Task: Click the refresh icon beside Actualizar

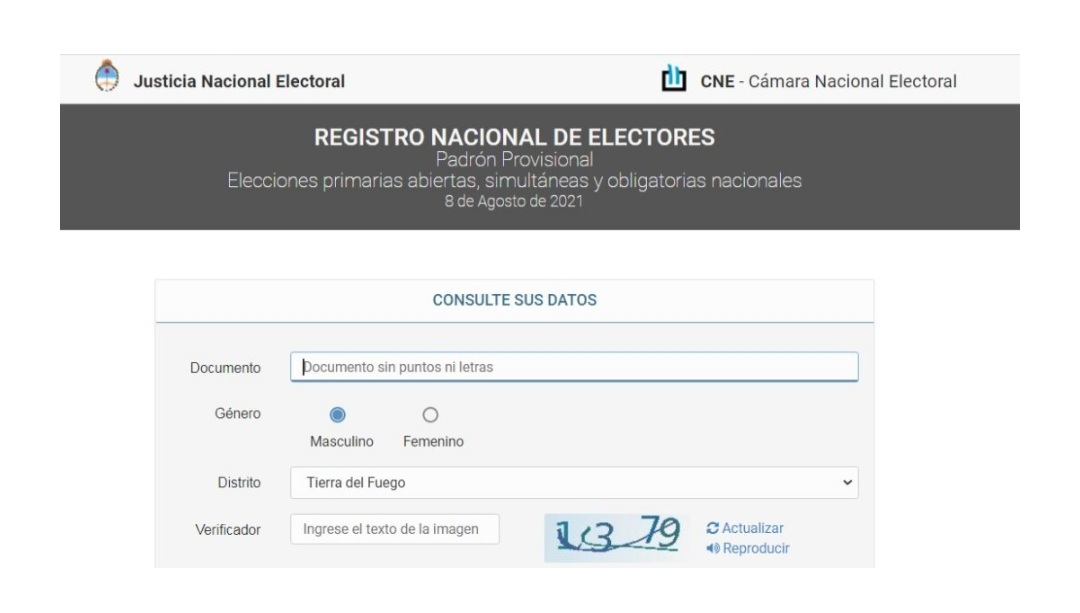Action: 712,528
